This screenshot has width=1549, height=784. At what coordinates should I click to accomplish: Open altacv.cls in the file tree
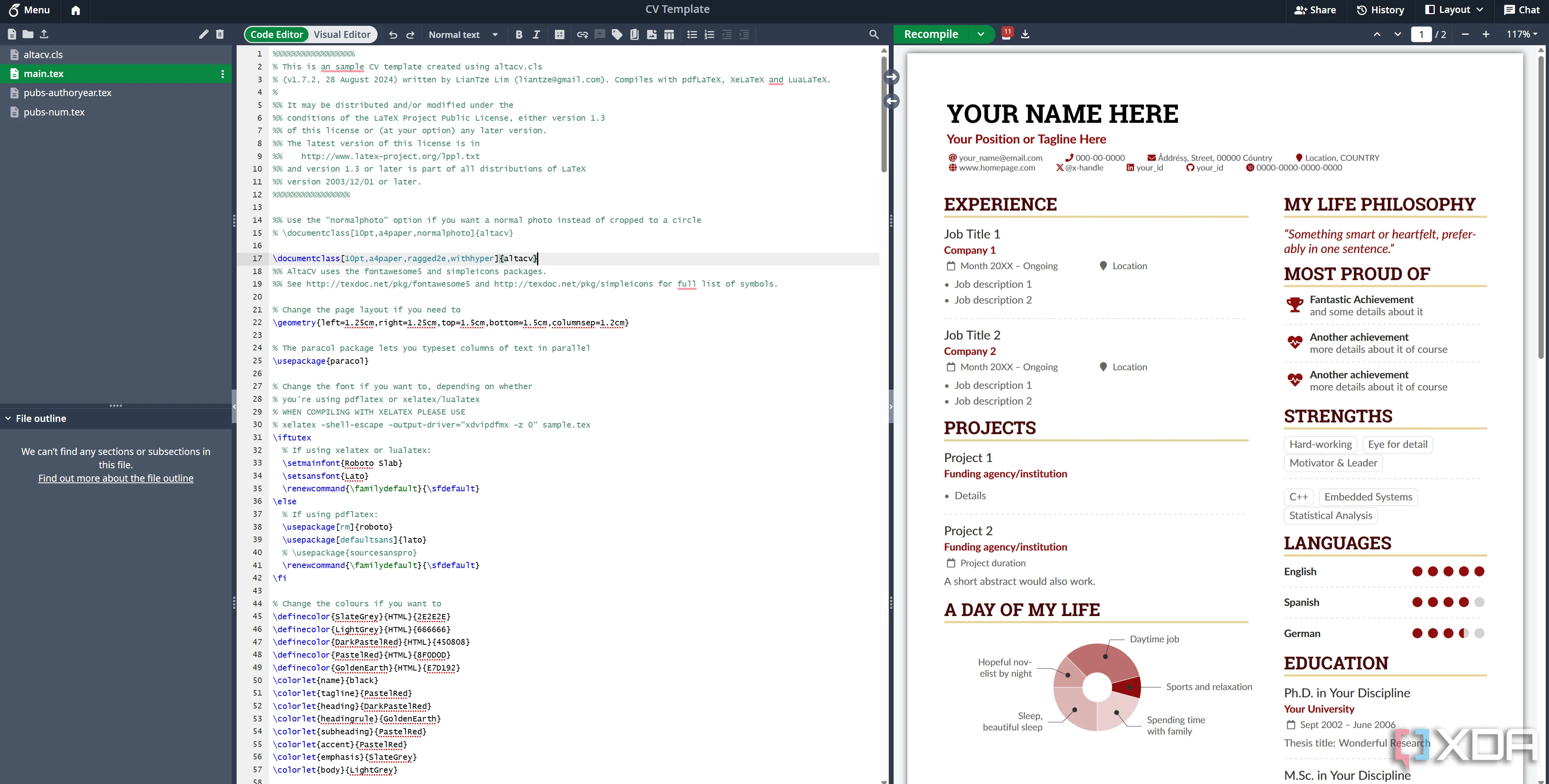pos(43,55)
